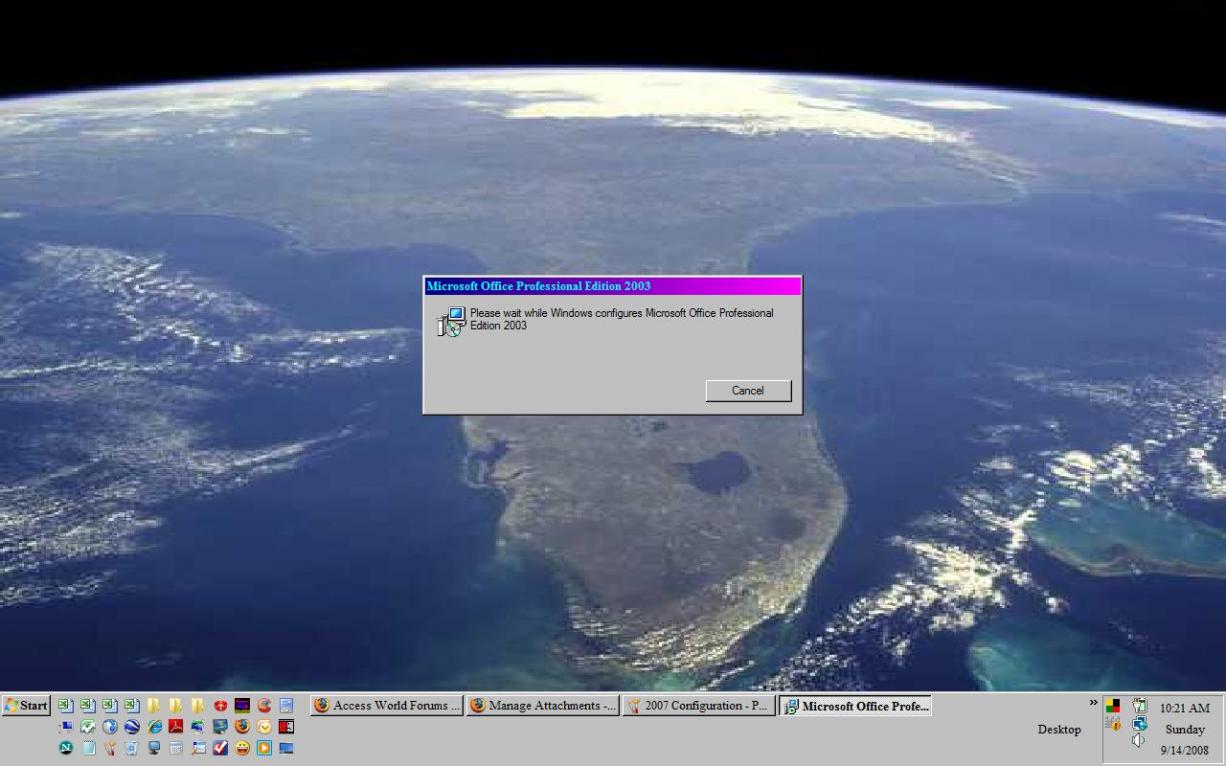Click the Office 2003 dialog title bar
Screen dimensions: 1226x766
pos(612,286)
